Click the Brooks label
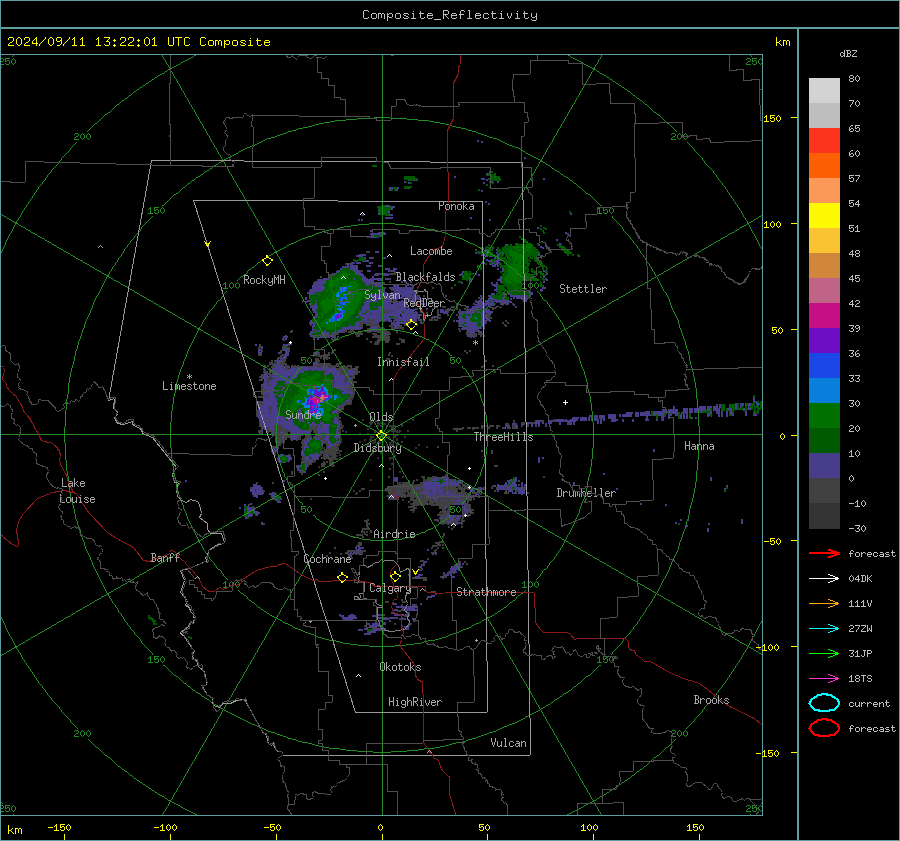This screenshot has width=900, height=841. pyautogui.click(x=711, y=700)
